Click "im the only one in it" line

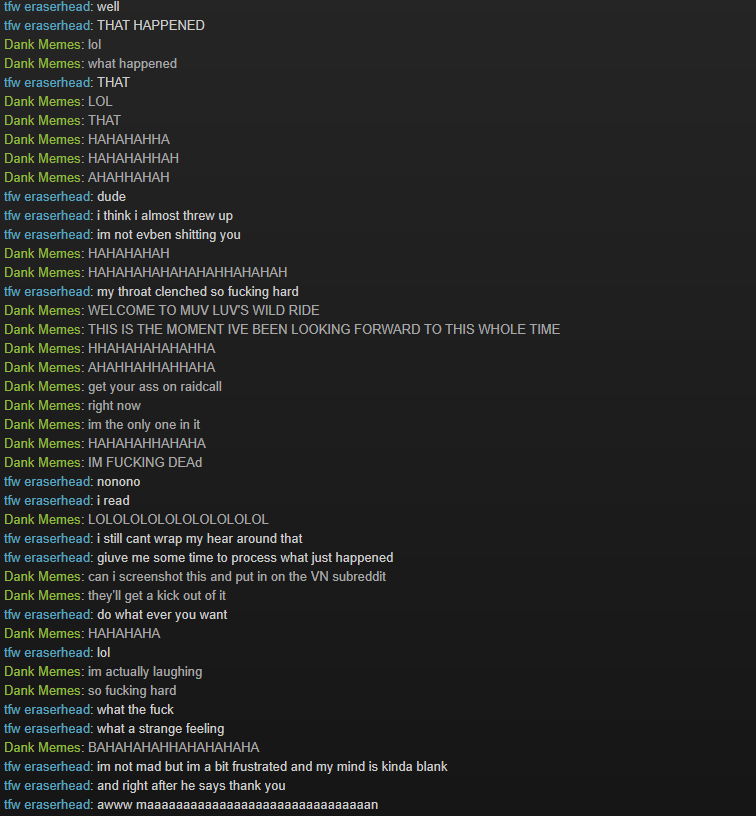(144, 425)
